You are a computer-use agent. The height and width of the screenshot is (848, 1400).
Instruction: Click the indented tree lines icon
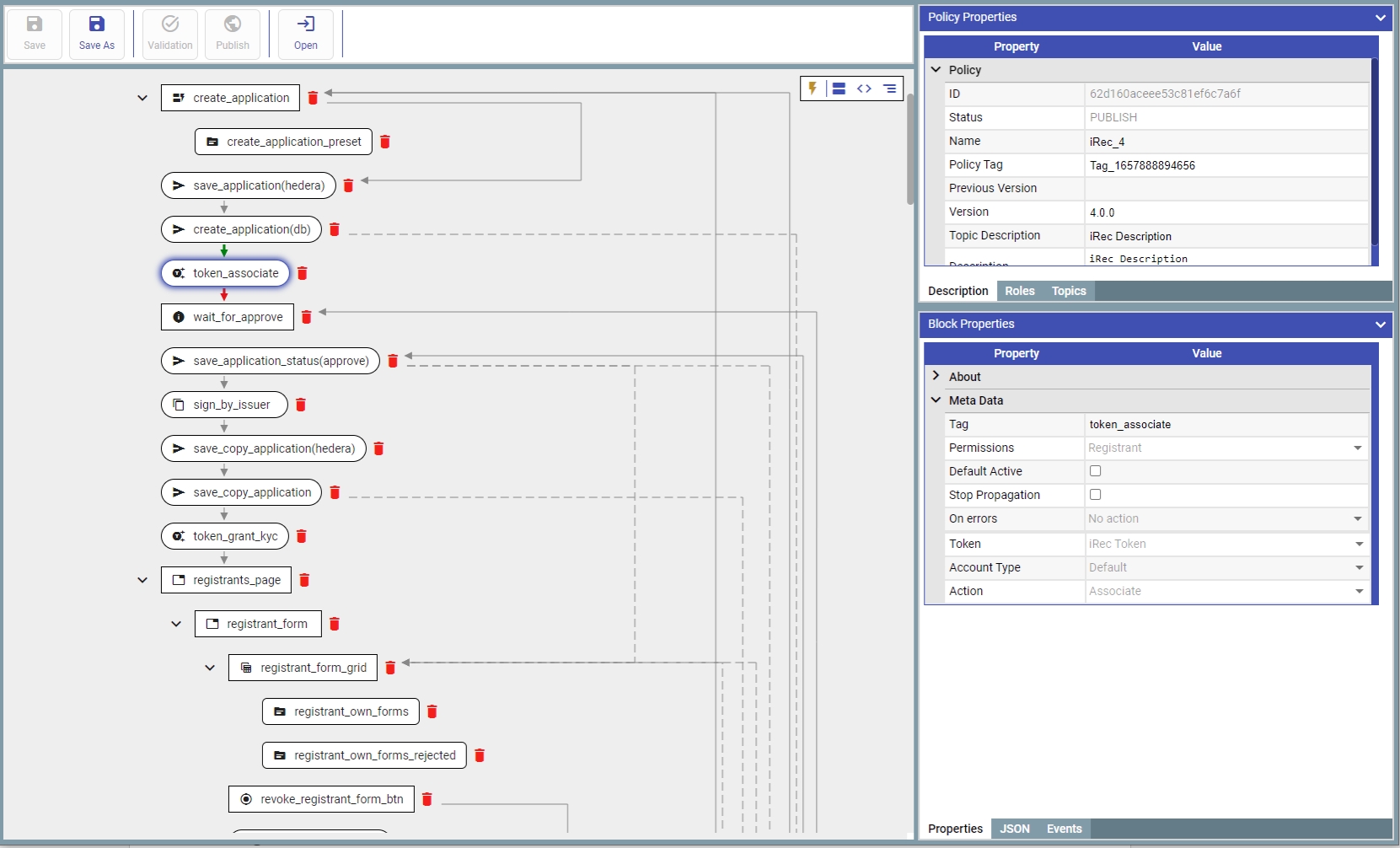(x=889, y=89)
